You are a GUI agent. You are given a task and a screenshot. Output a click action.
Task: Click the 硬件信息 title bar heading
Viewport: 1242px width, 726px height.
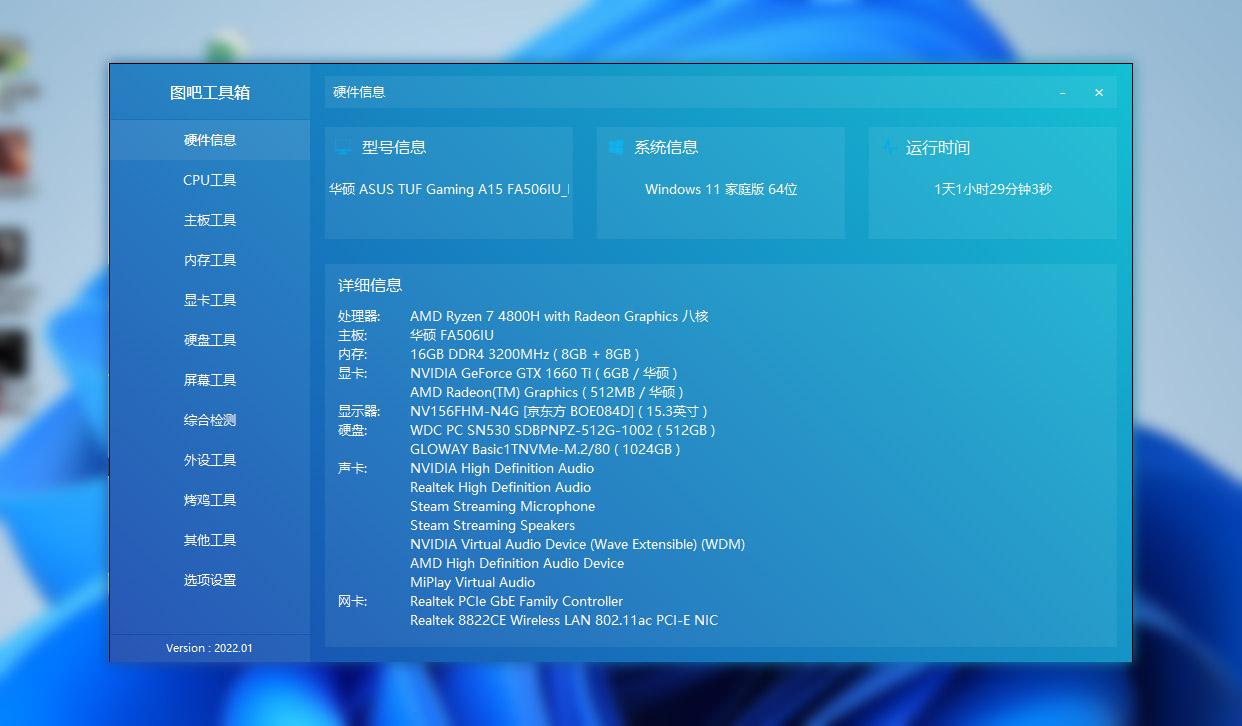pos(359,92)
